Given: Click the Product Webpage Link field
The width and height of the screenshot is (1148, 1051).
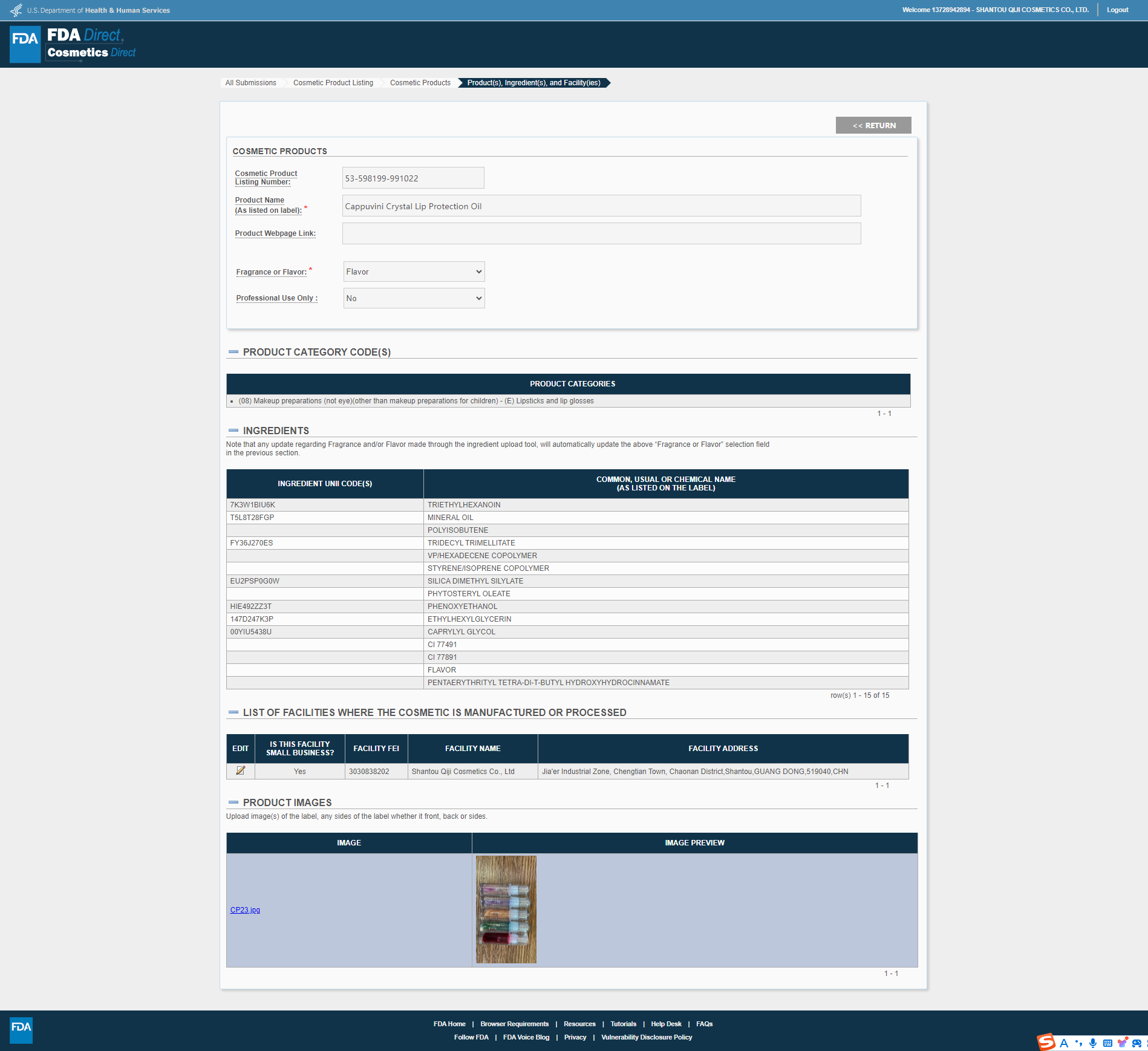Looking at the screenshot, I should click(601, 233).
